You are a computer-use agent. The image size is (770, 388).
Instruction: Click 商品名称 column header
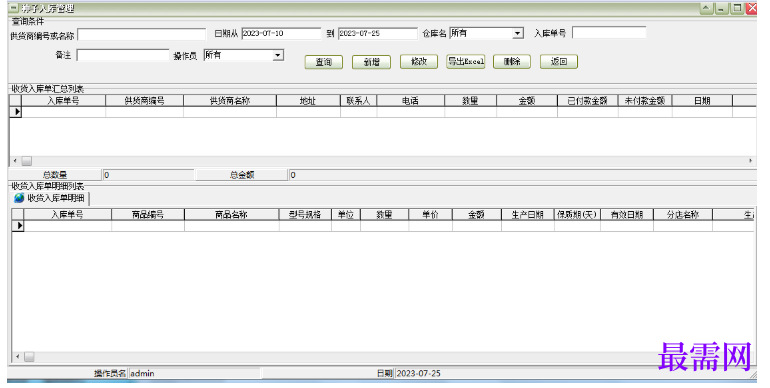point(231,215)
